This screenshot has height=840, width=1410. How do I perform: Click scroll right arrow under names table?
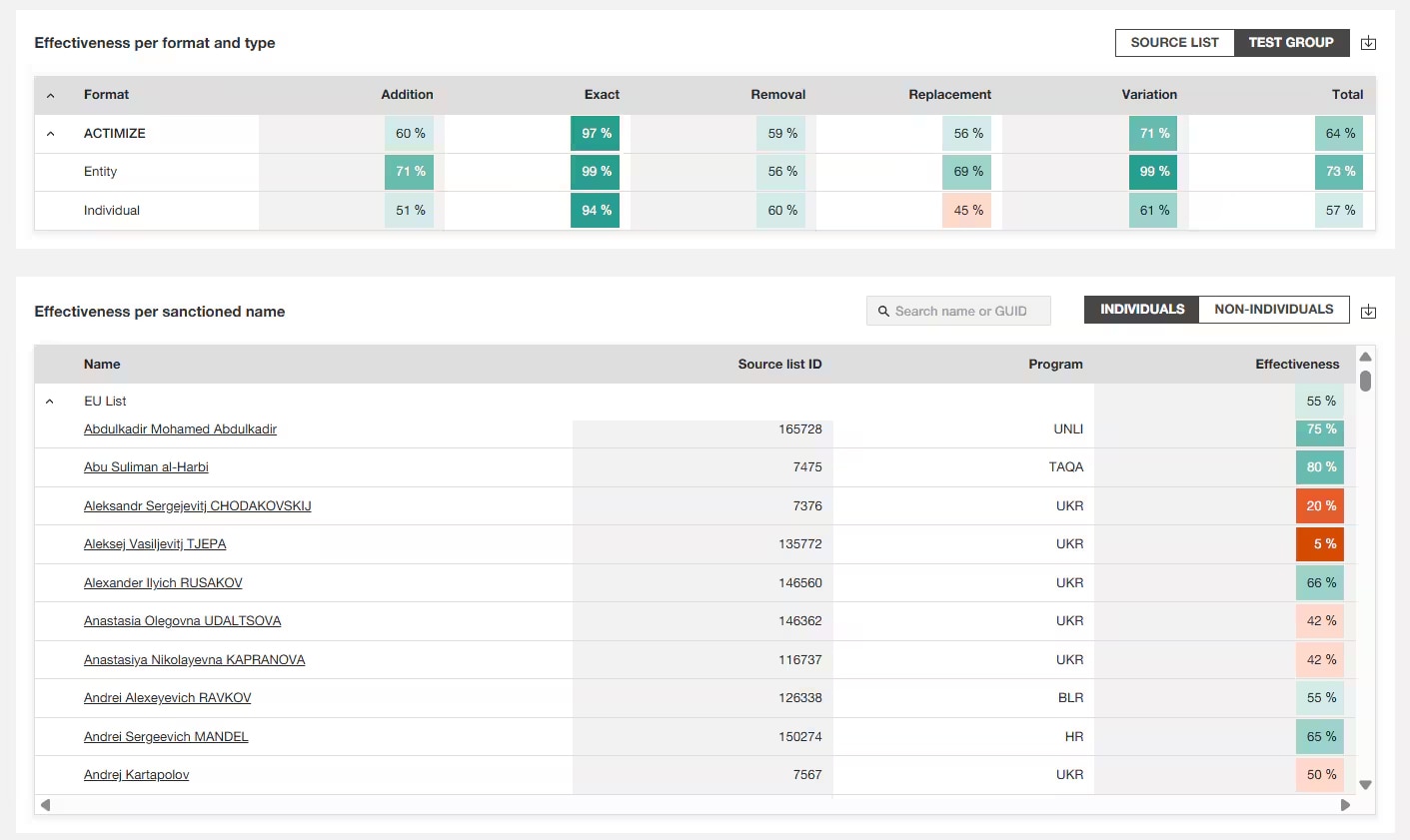coord(1345,805)
